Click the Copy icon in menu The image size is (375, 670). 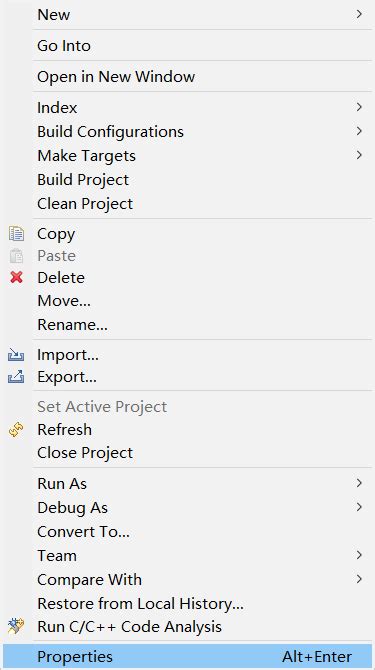click(x=16, y=234)
